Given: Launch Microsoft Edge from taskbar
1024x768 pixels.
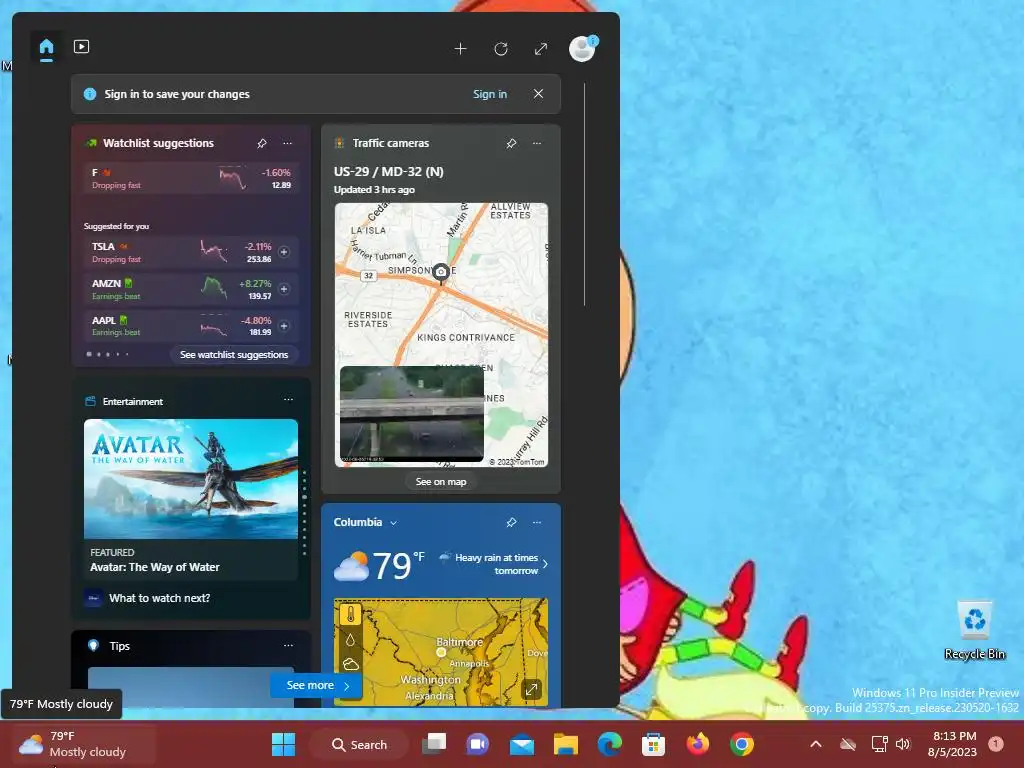Looking at the screenshot, I should coord(610,744).
